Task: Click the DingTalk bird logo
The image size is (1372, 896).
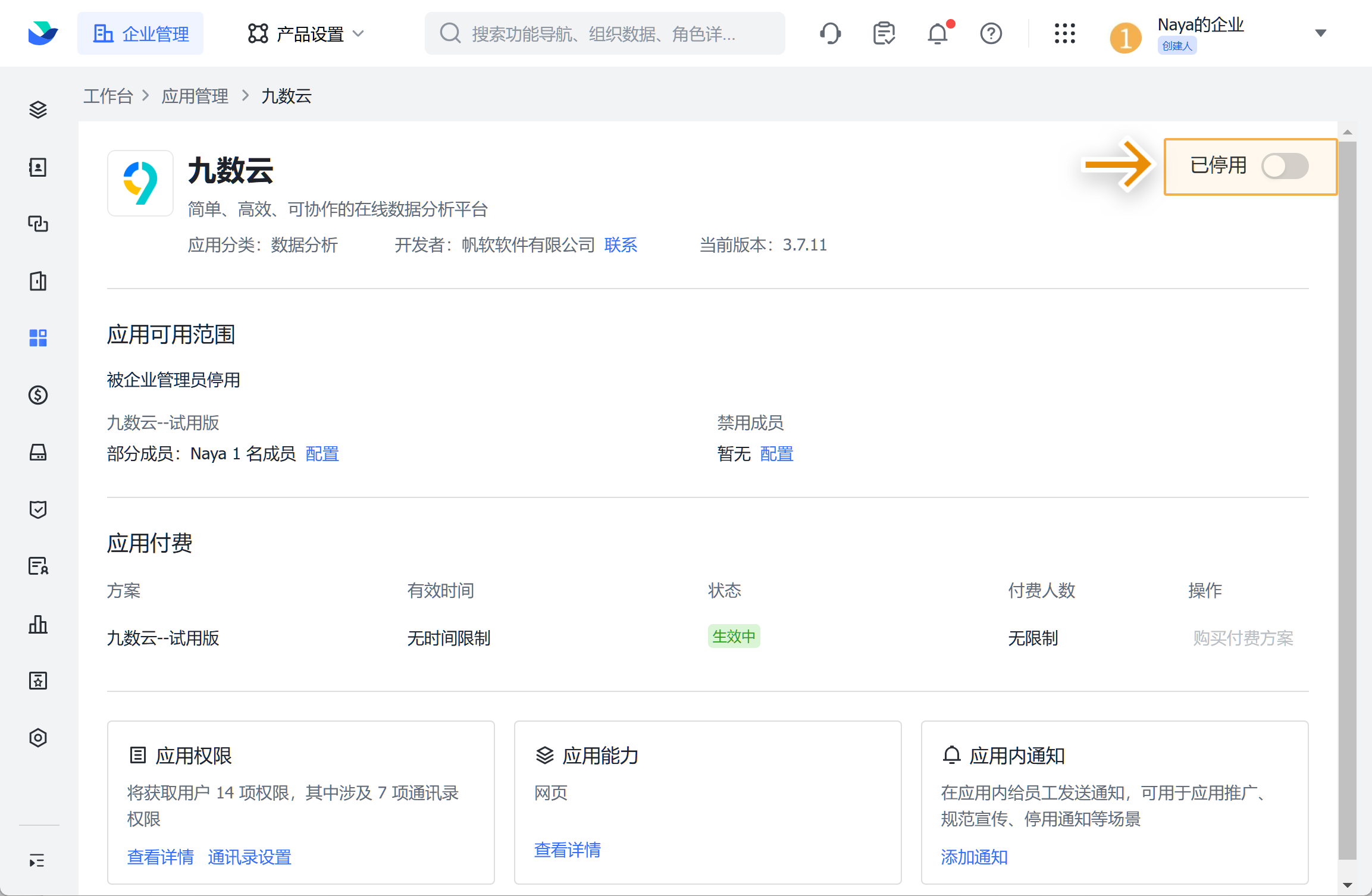Action: pyautogui.click(x=43, y=33)
